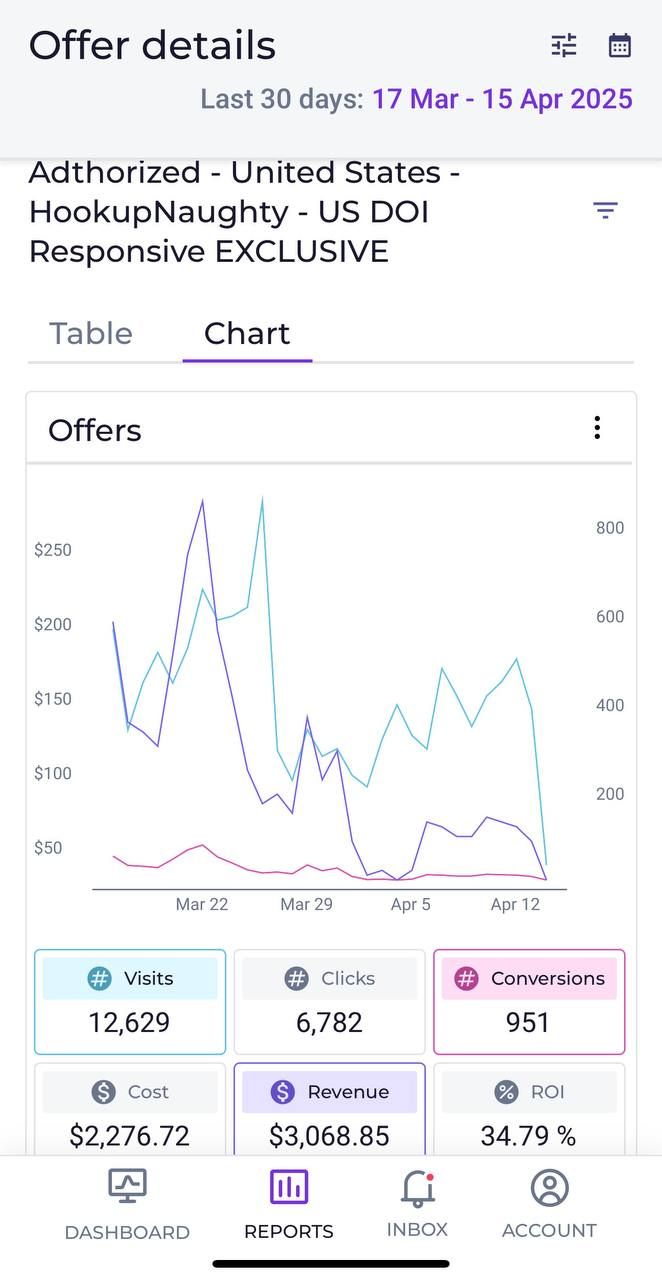662x1280 pixels.
Task: Select the Chart tab
Action: [x=247, y=334]
